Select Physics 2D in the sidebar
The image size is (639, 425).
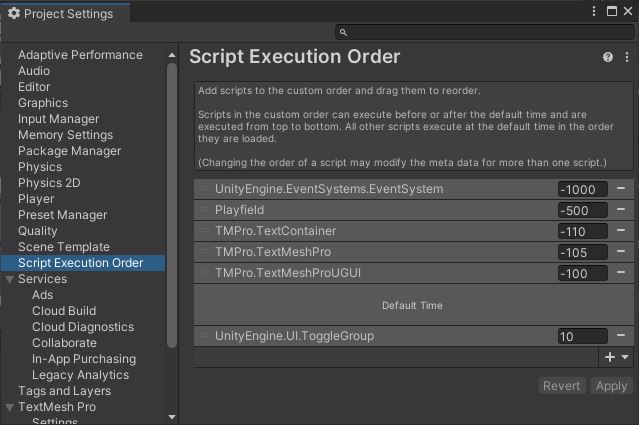coord(49,183)
